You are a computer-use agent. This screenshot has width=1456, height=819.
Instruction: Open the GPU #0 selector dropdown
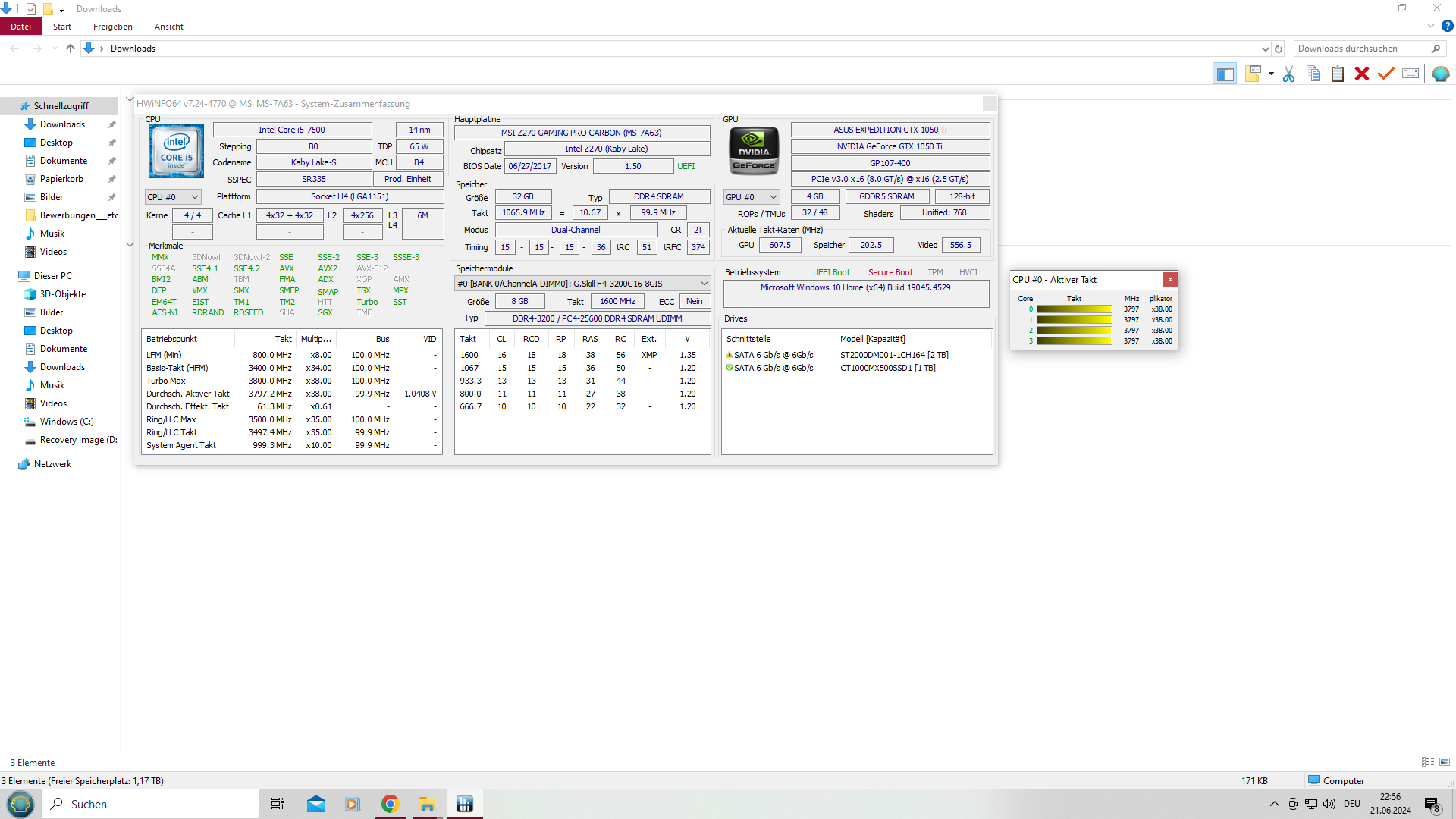click(751, 197)
